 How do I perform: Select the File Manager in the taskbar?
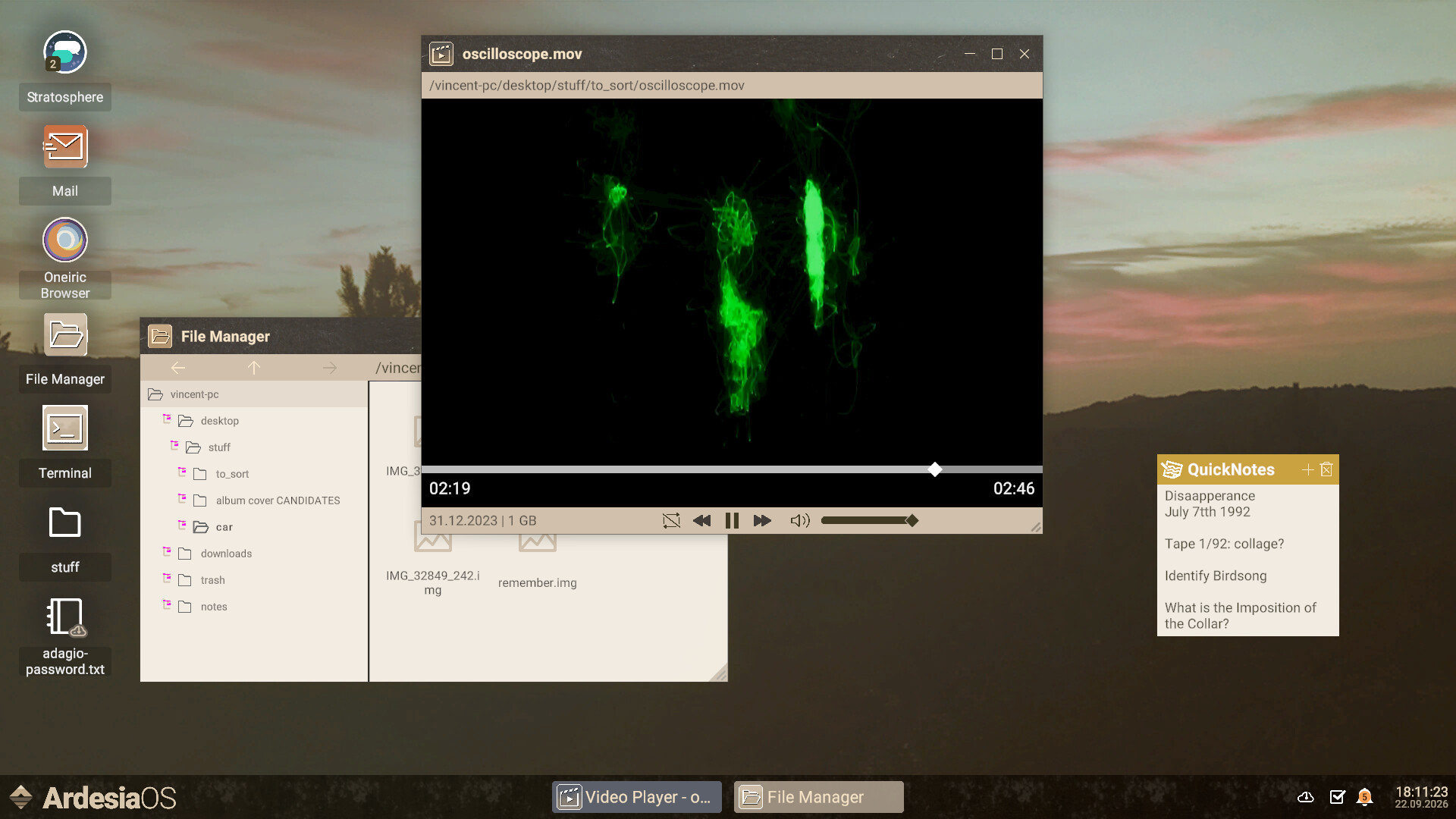(x=817, y=796)
